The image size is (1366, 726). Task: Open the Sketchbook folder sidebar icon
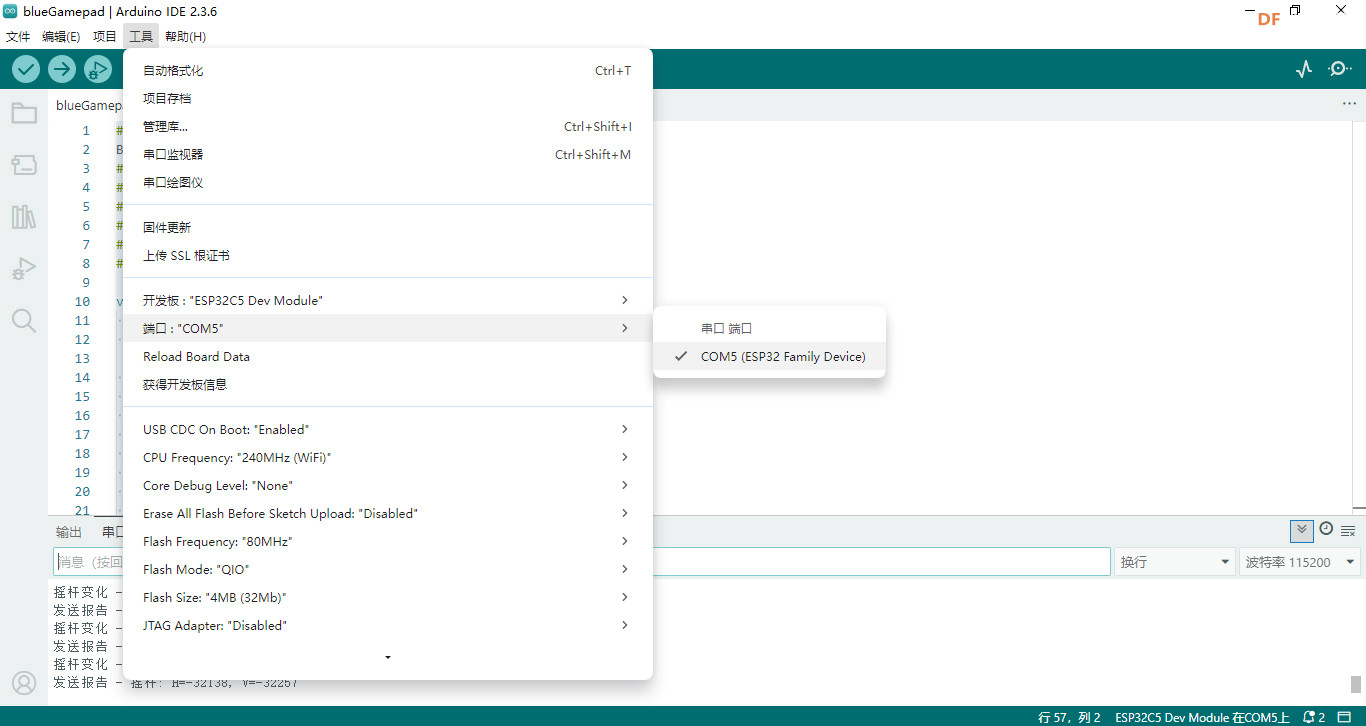[24, 113]
